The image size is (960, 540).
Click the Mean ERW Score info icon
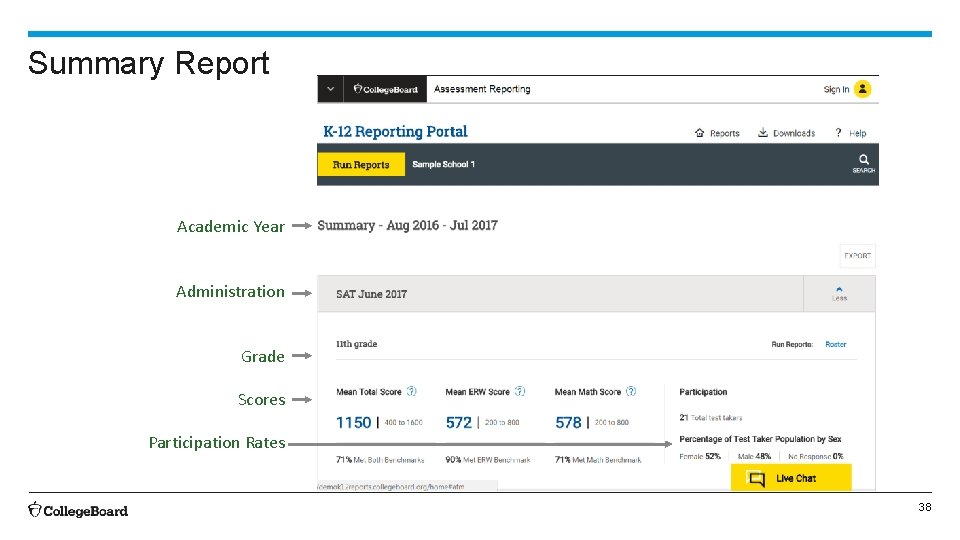coord(520,391)
